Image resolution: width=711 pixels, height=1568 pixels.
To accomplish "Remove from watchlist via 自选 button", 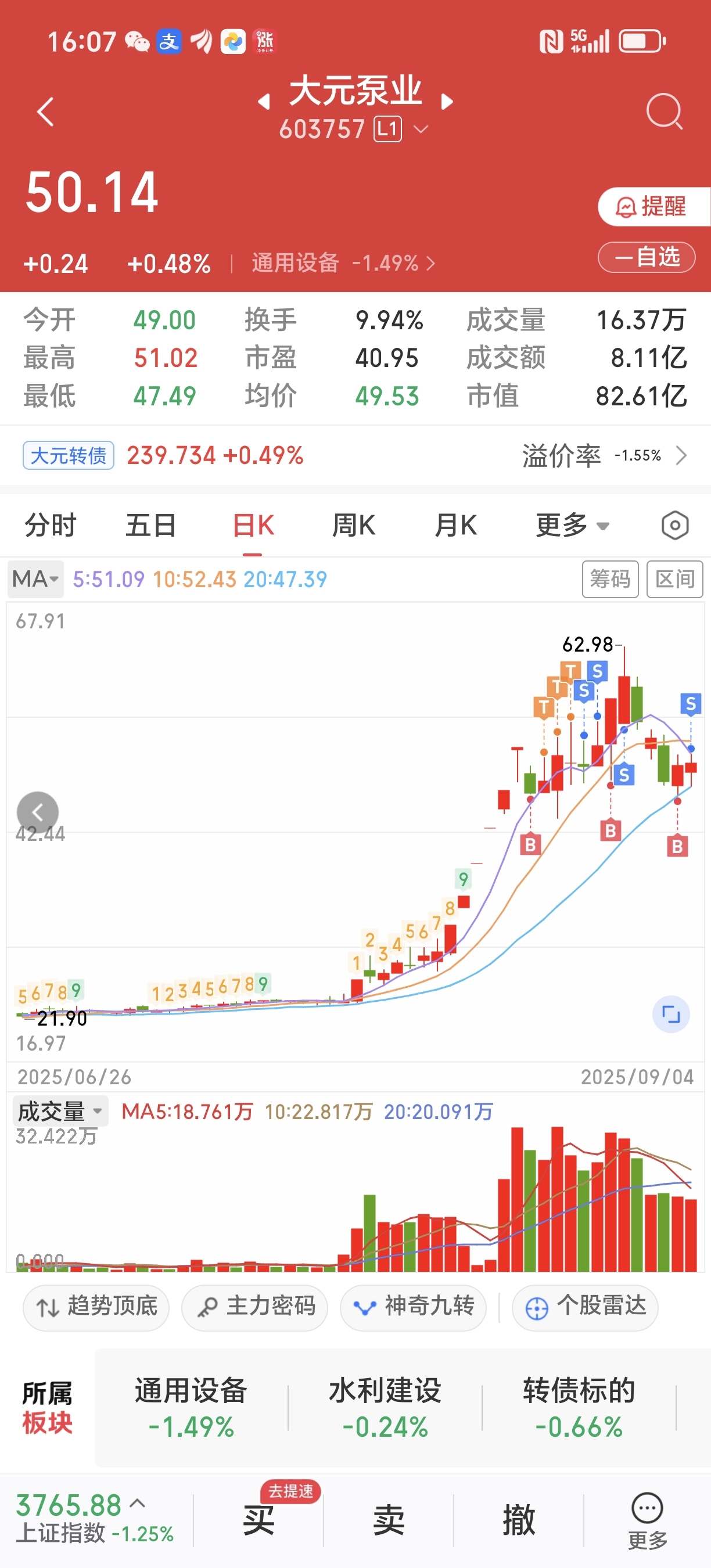I will tap(647, 257).
